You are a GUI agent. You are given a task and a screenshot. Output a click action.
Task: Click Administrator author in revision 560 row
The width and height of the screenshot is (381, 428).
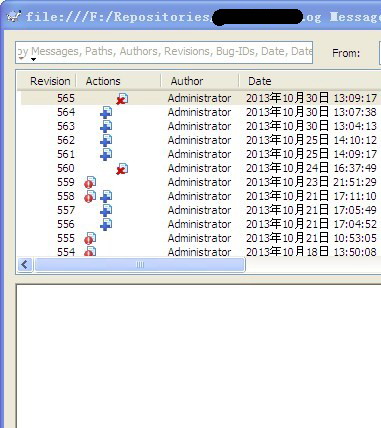(199, 168)
